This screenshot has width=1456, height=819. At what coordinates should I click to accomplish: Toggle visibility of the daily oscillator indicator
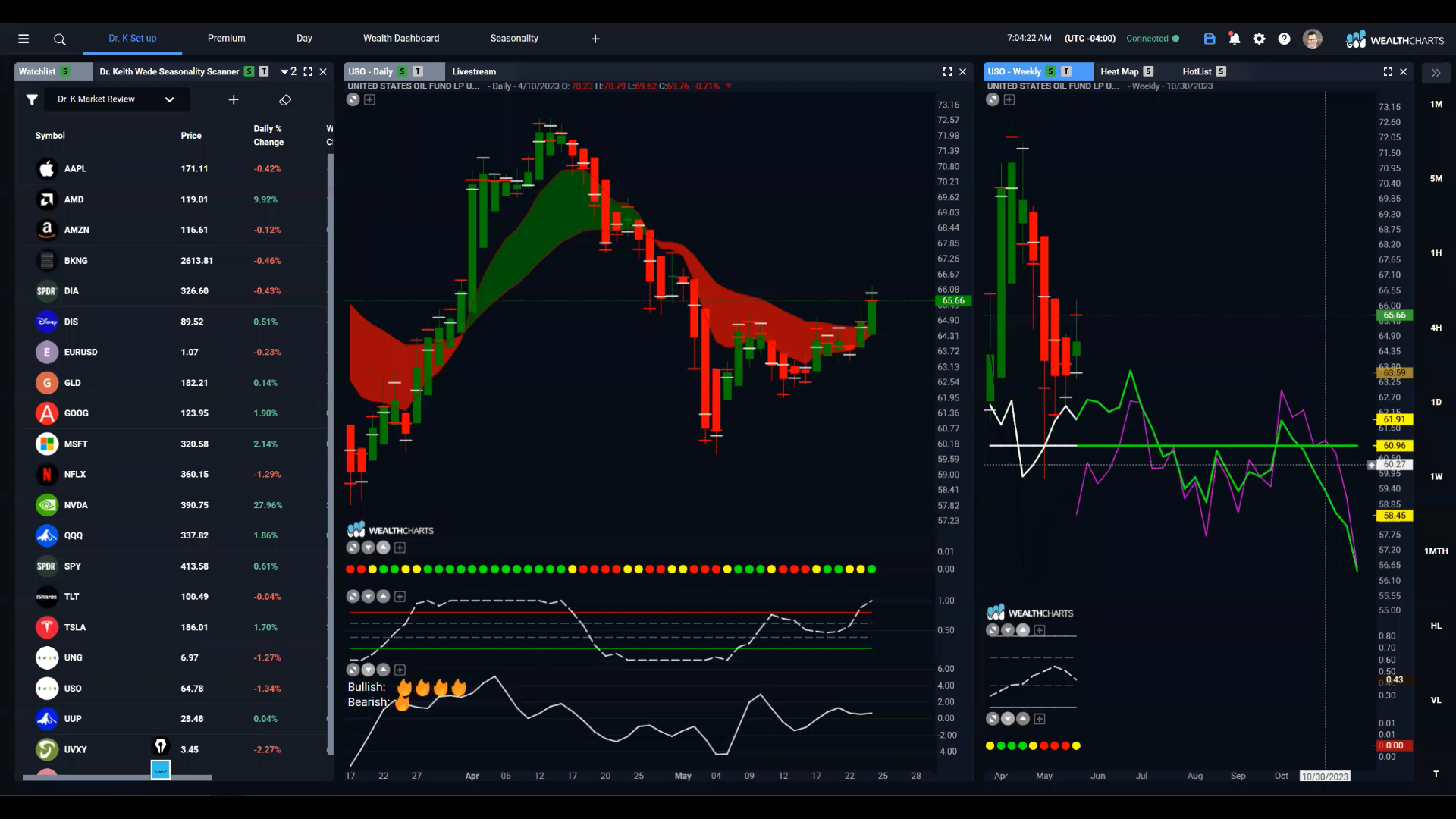point(353,597)
